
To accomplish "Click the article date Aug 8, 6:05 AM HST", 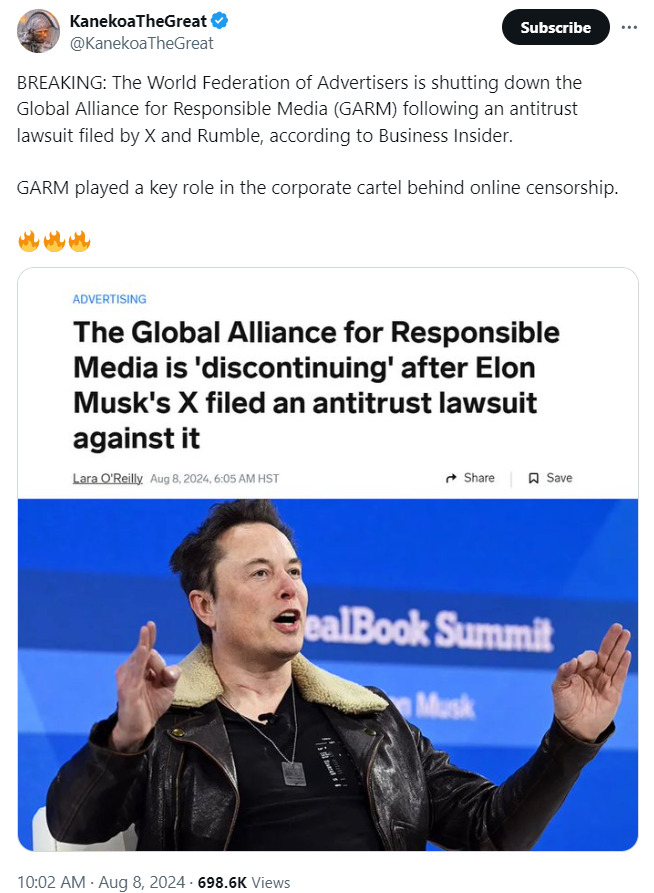I will pyautogui.click(x=214, y=478).
